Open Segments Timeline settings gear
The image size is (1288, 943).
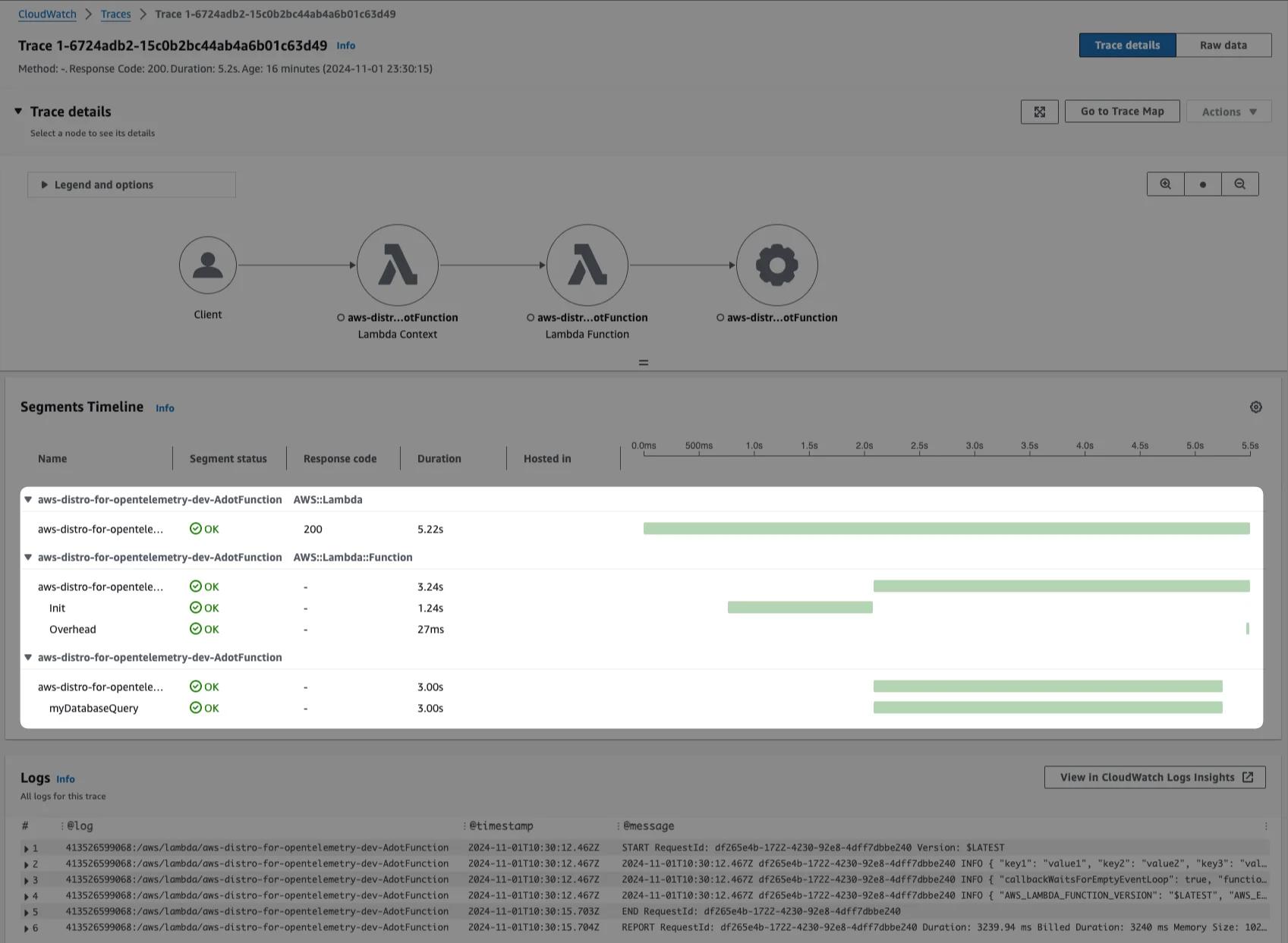[x=1256, y=407]
